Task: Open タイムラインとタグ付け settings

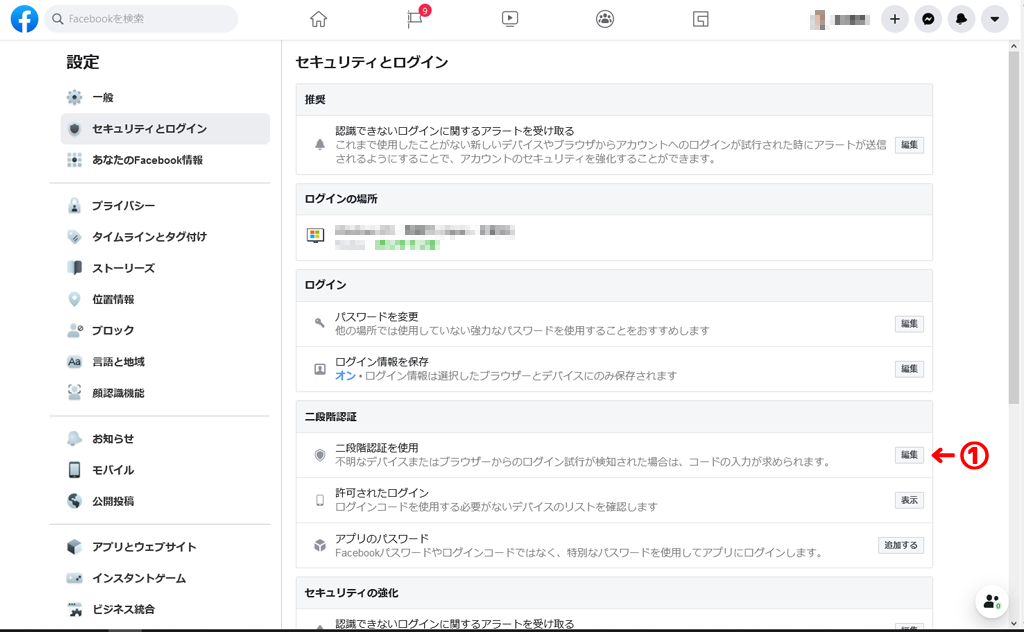Action: [x=165, y=236]
